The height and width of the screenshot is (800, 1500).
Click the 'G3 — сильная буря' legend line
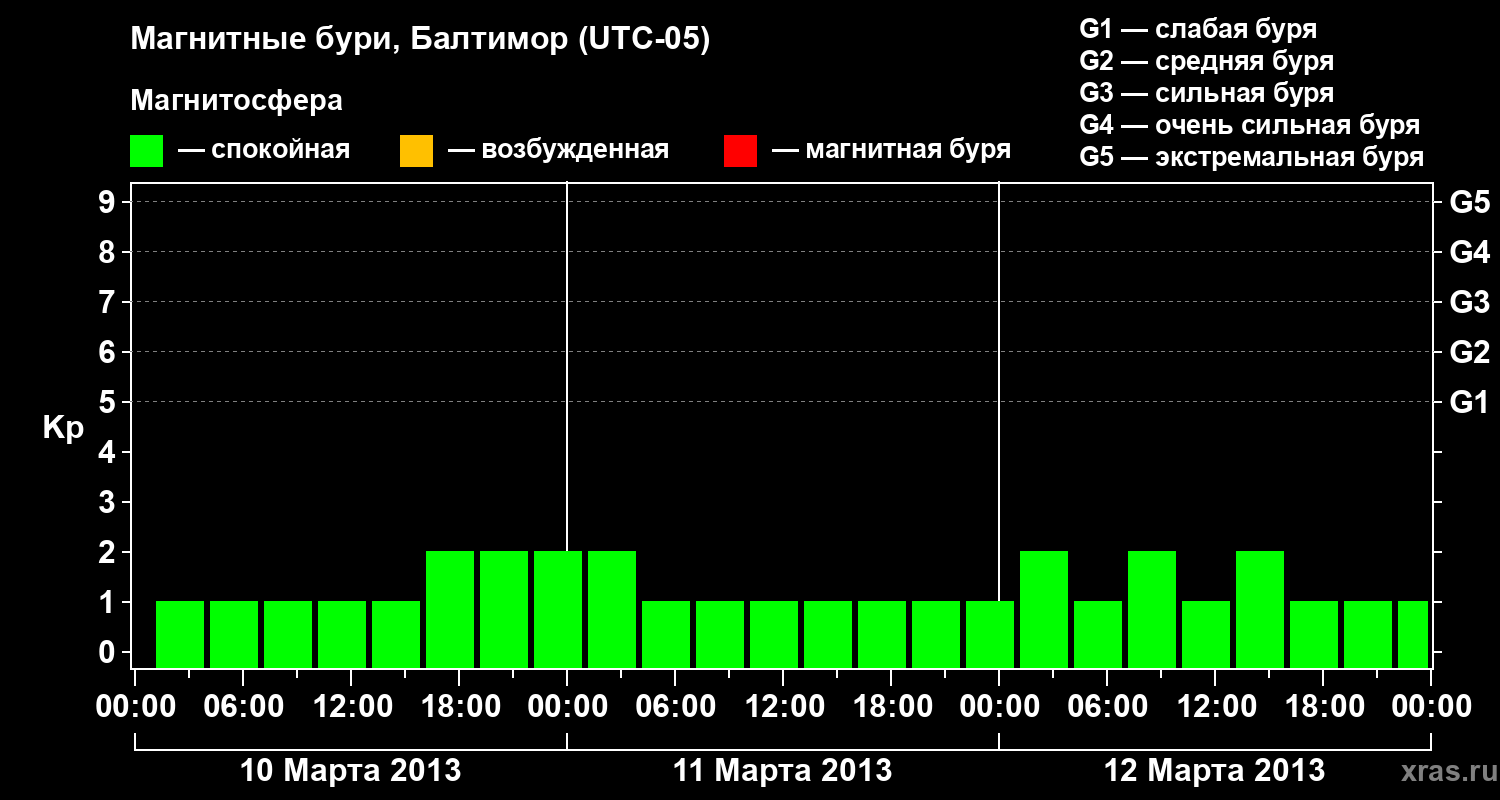coord(1206,93)
